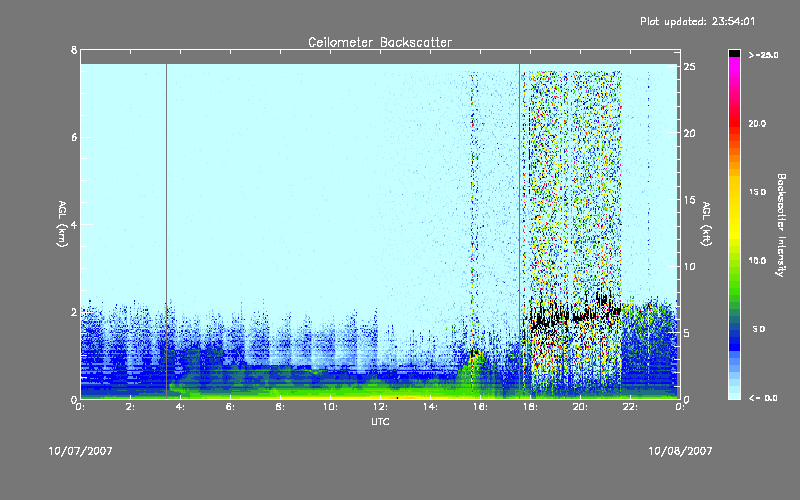Click the colorbar minimum label '<= 0.0'
The image size is (800, 500).
click(x=763, y=398)
